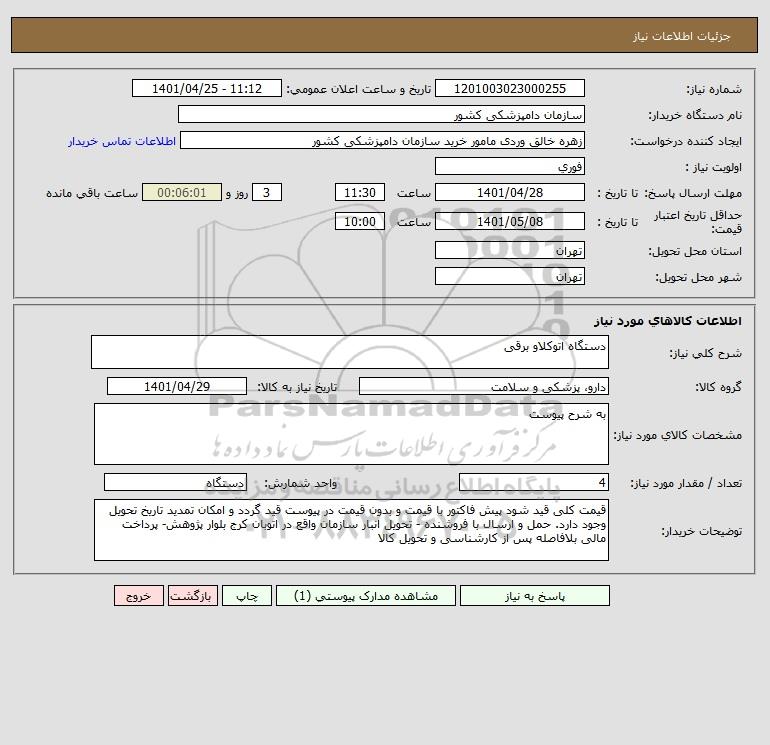The height and width of the screenshot is (745, 770).
Task: Click delivery province field تهران
Action: 510,250
